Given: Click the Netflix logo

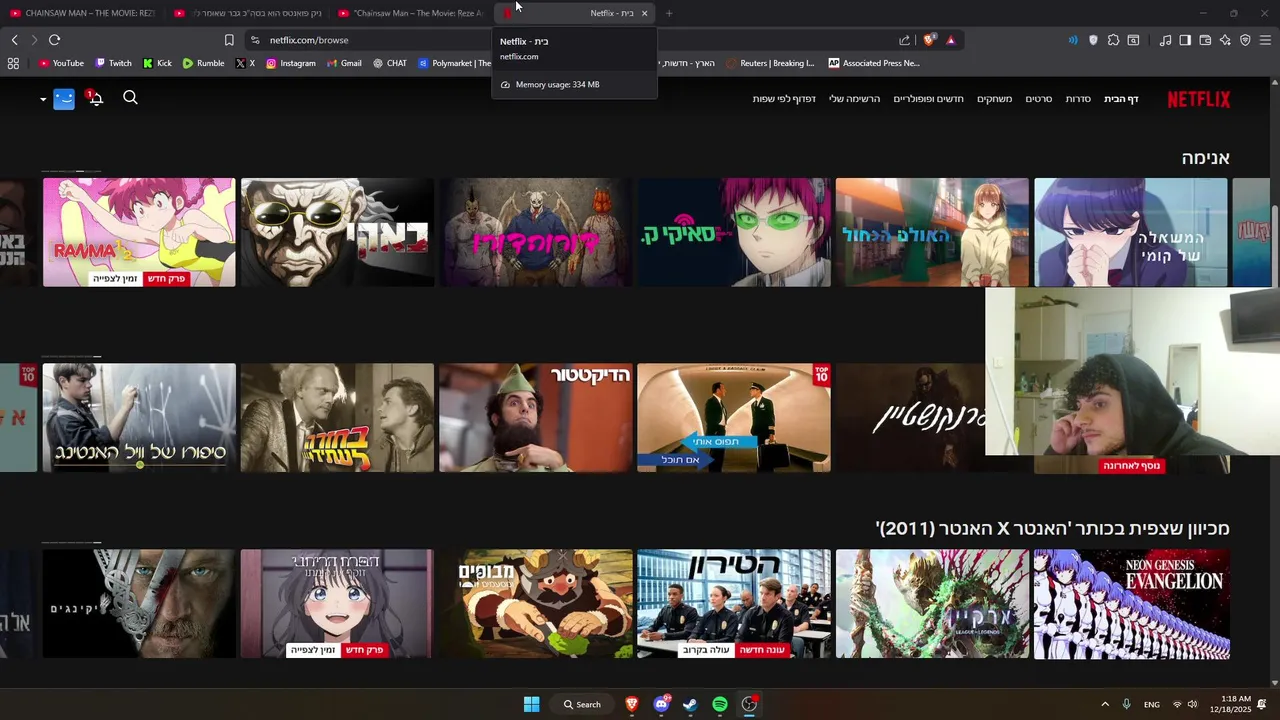Looking at the screenshot, I should click(x=1199, y=99).
